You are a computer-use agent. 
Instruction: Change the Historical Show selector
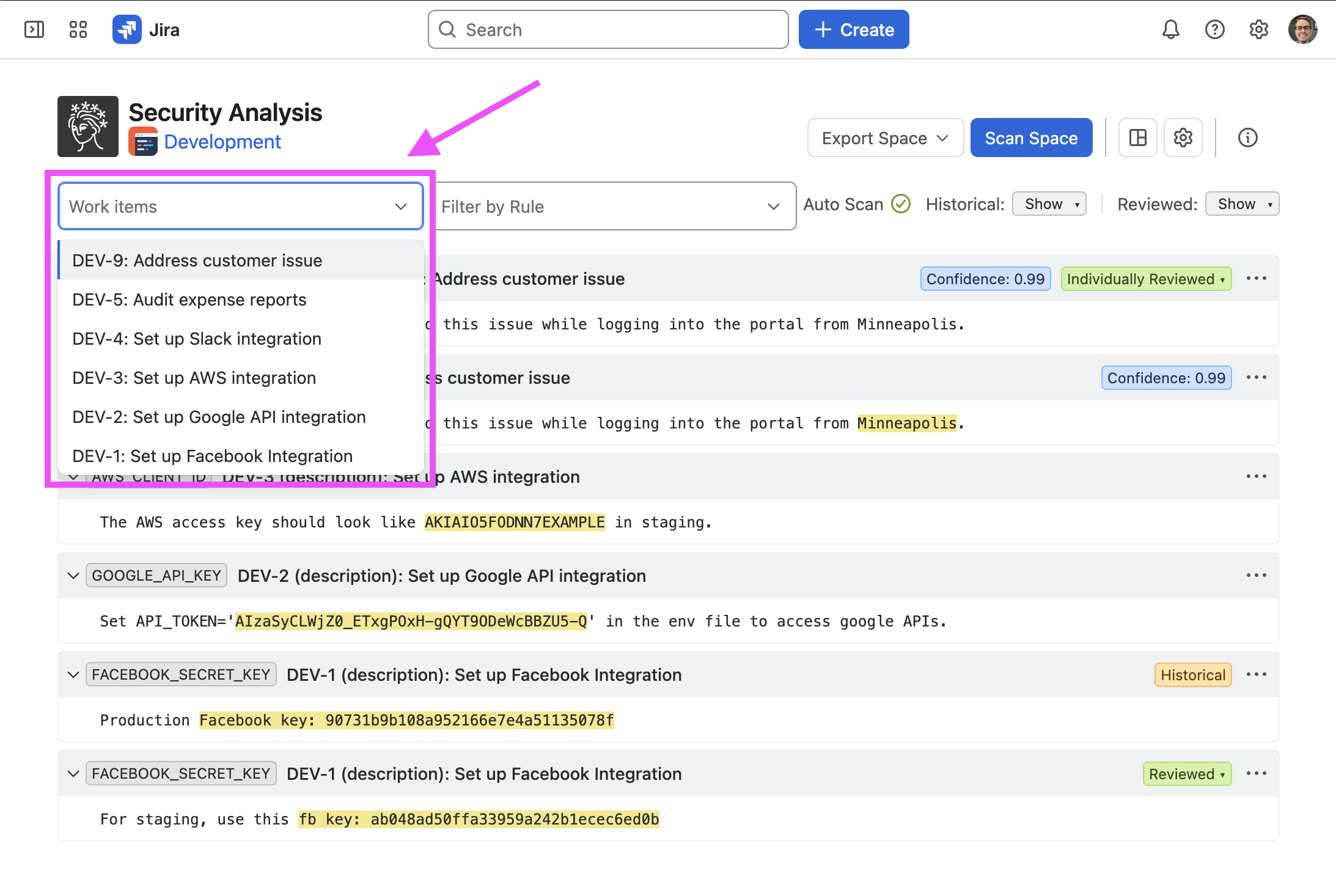pos(1049,204)
